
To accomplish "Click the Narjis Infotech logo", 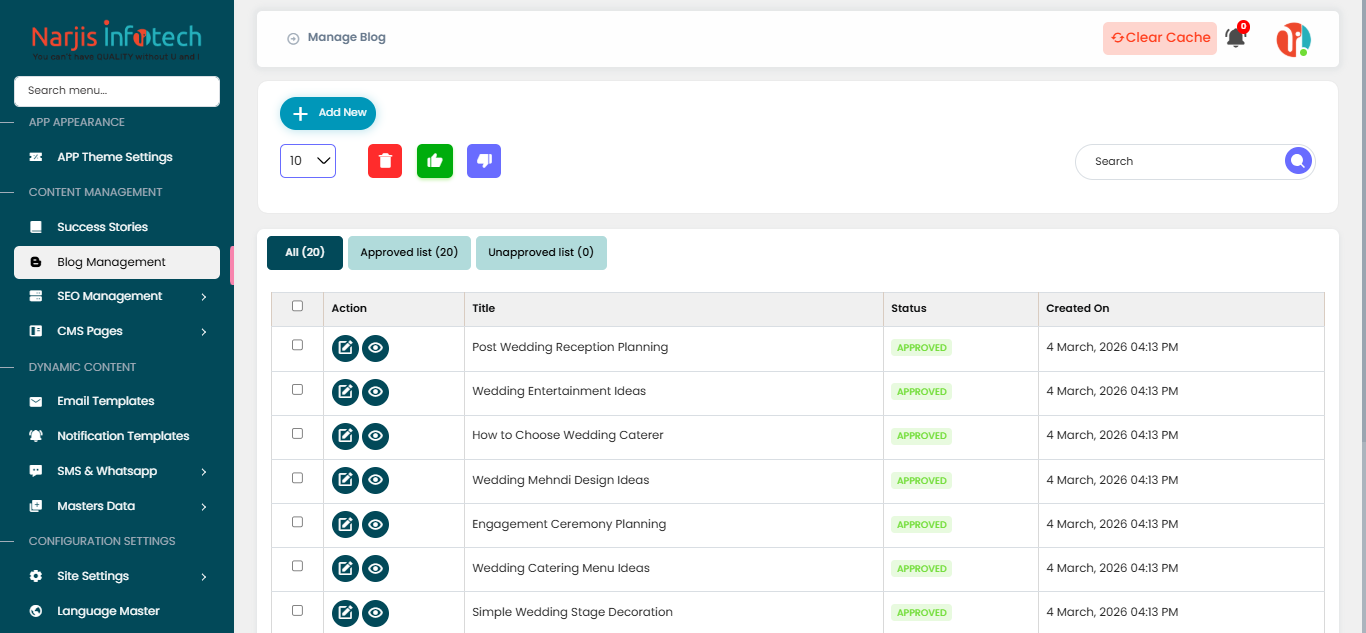I will (x=116, y=42).
